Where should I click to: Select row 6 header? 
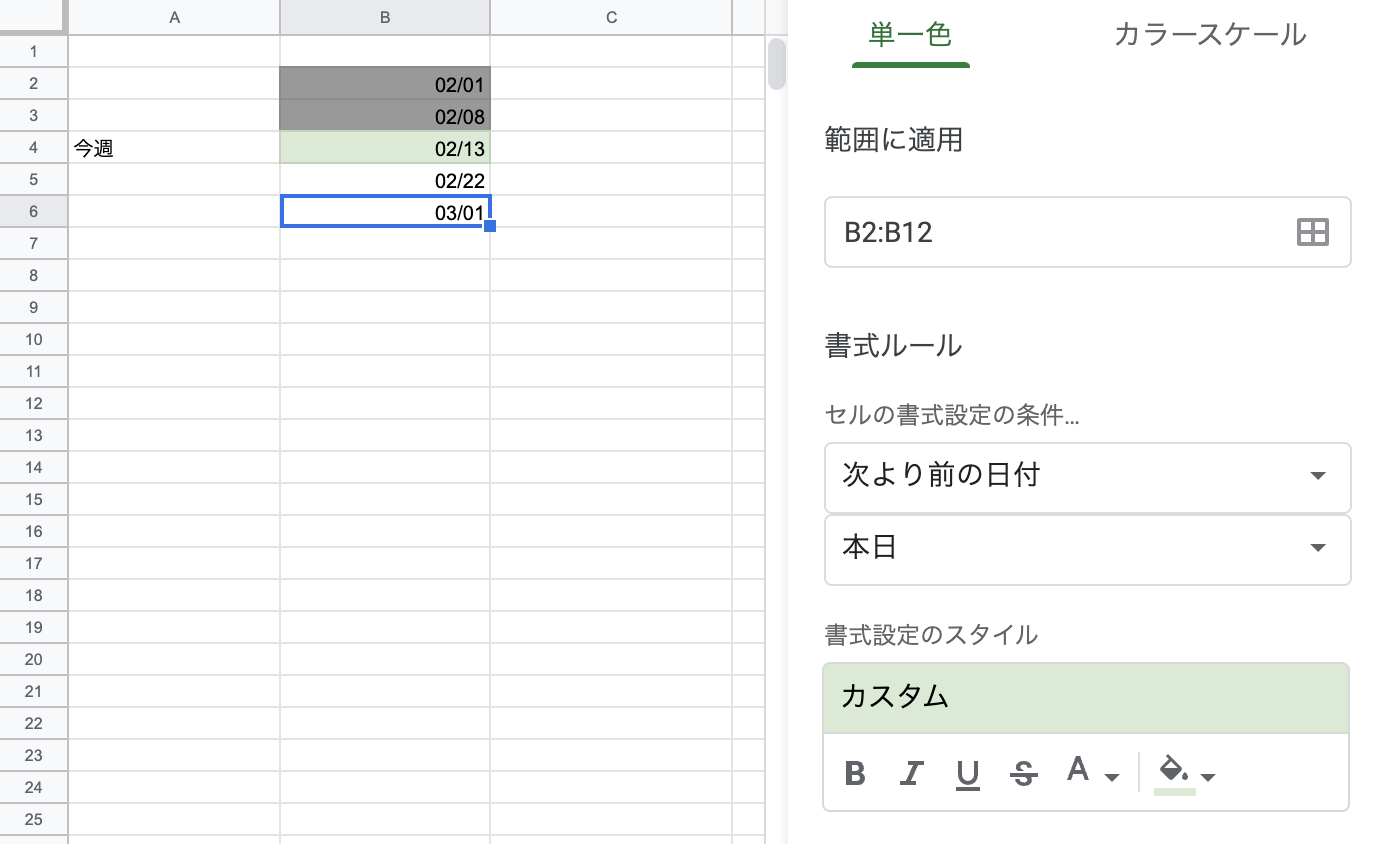click(34, 212)
